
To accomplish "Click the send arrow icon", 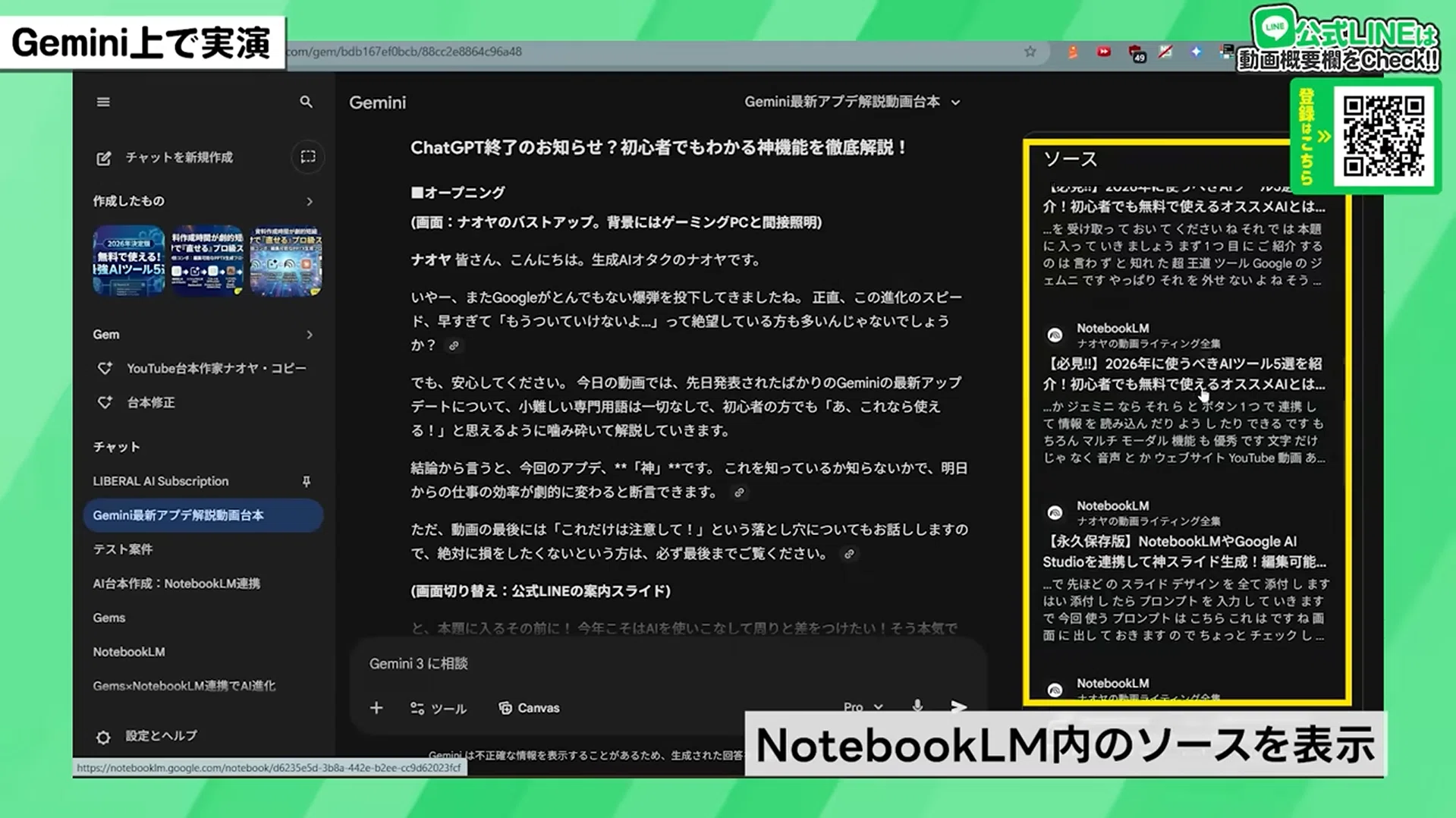I will (x=959, y=706).
